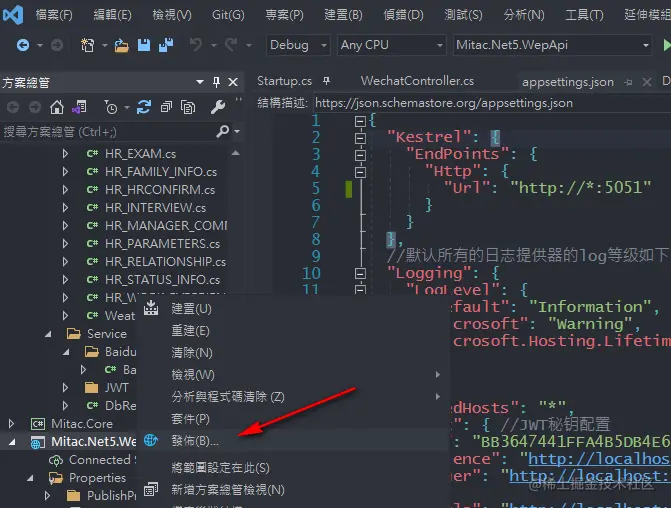Viewport: 671px width, 508px height.
Task: Click the pin icon on Startup.cs tab
Action: pos(327,81)
